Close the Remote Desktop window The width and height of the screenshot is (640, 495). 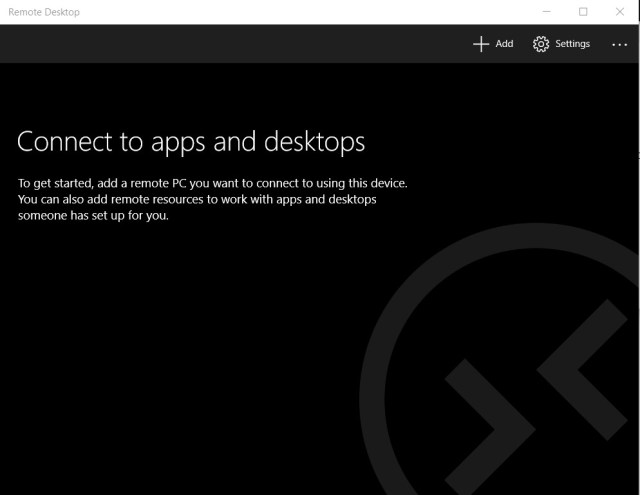[x=619, y=12]
